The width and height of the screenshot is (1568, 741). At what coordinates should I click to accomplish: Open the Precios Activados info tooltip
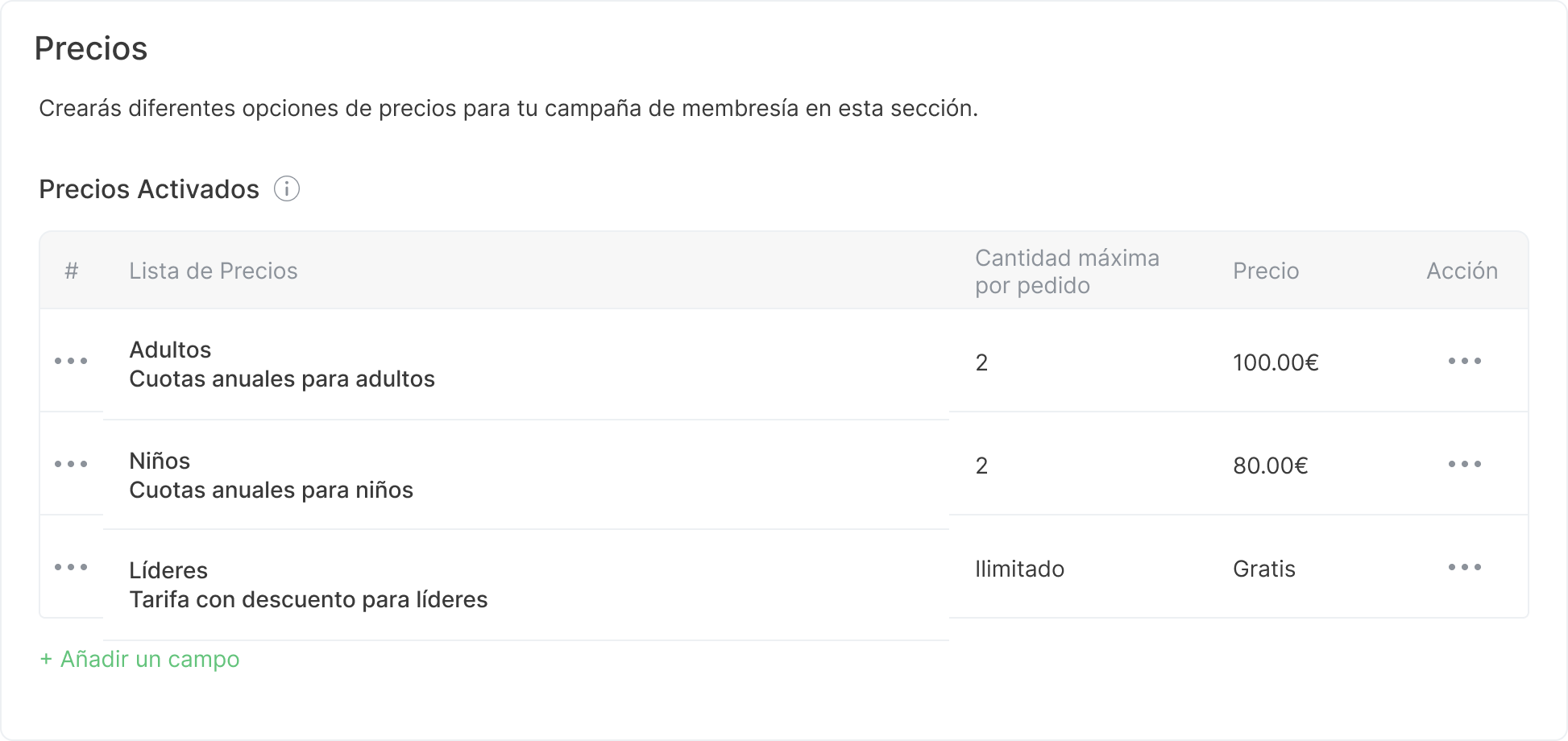[288, 188]
